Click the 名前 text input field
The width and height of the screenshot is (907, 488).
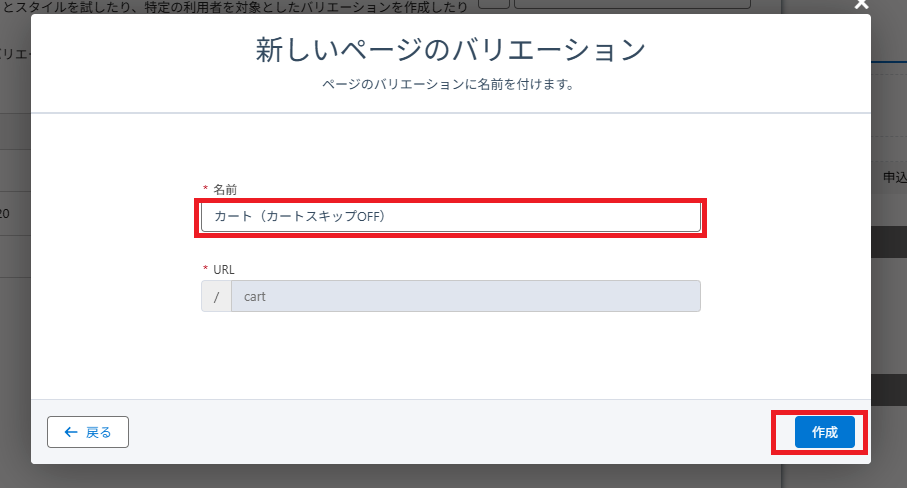pos(450,217)
